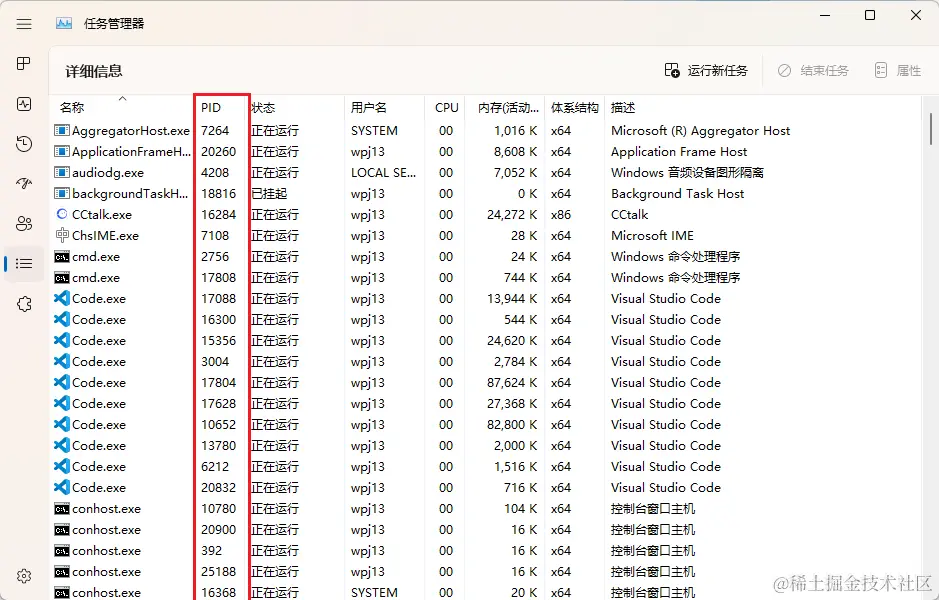The height and width of the screenshot is (600, 939).
Task: Sort by the PID column header
Action: coord(211,108)
